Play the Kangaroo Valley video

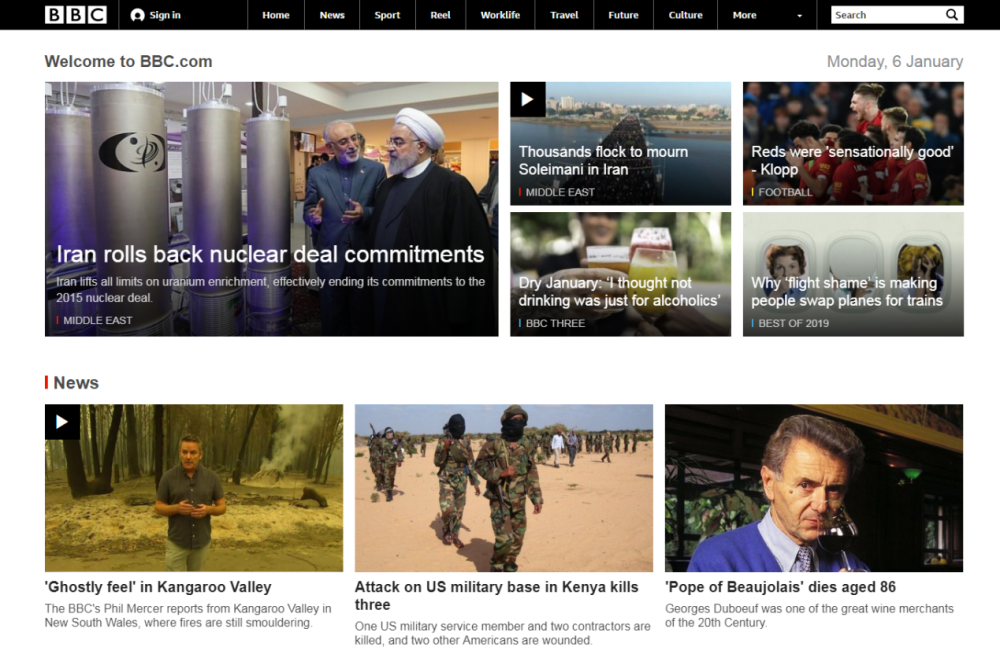[x=62, y=421]
